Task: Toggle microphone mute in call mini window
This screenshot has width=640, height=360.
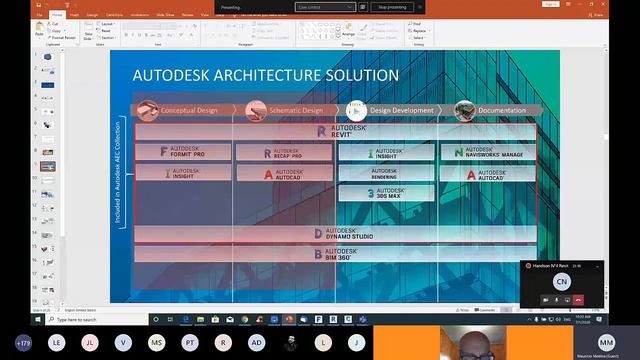Action: [x=556, y=300]
